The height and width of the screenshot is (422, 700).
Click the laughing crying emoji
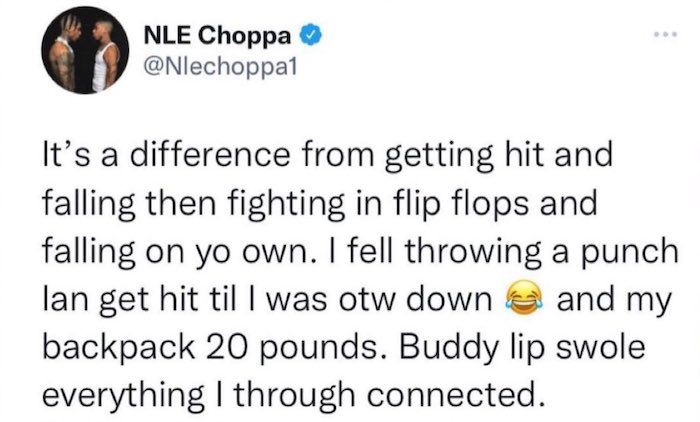coord(524,298)
